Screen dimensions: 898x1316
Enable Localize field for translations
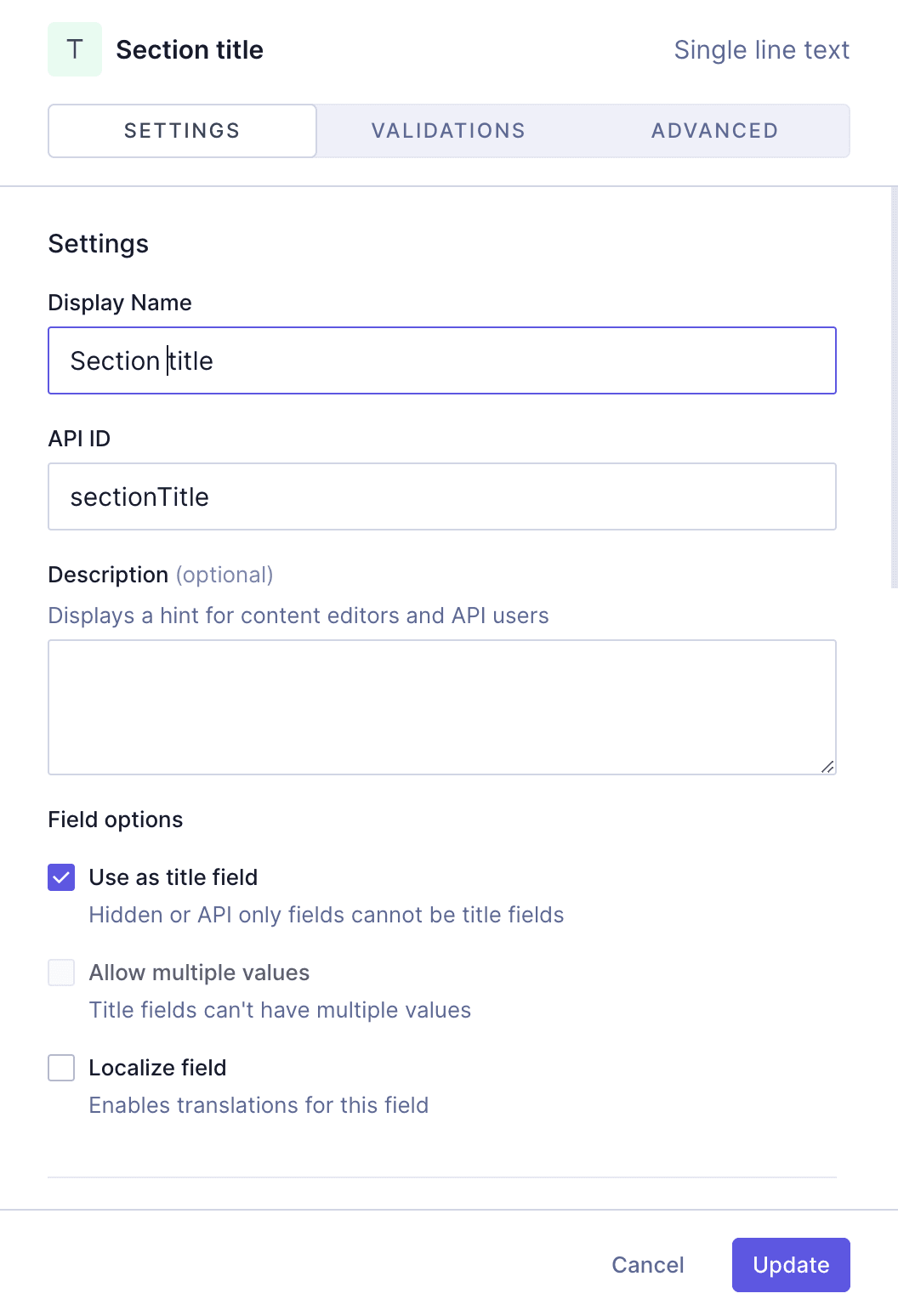tap(60, 1068)
